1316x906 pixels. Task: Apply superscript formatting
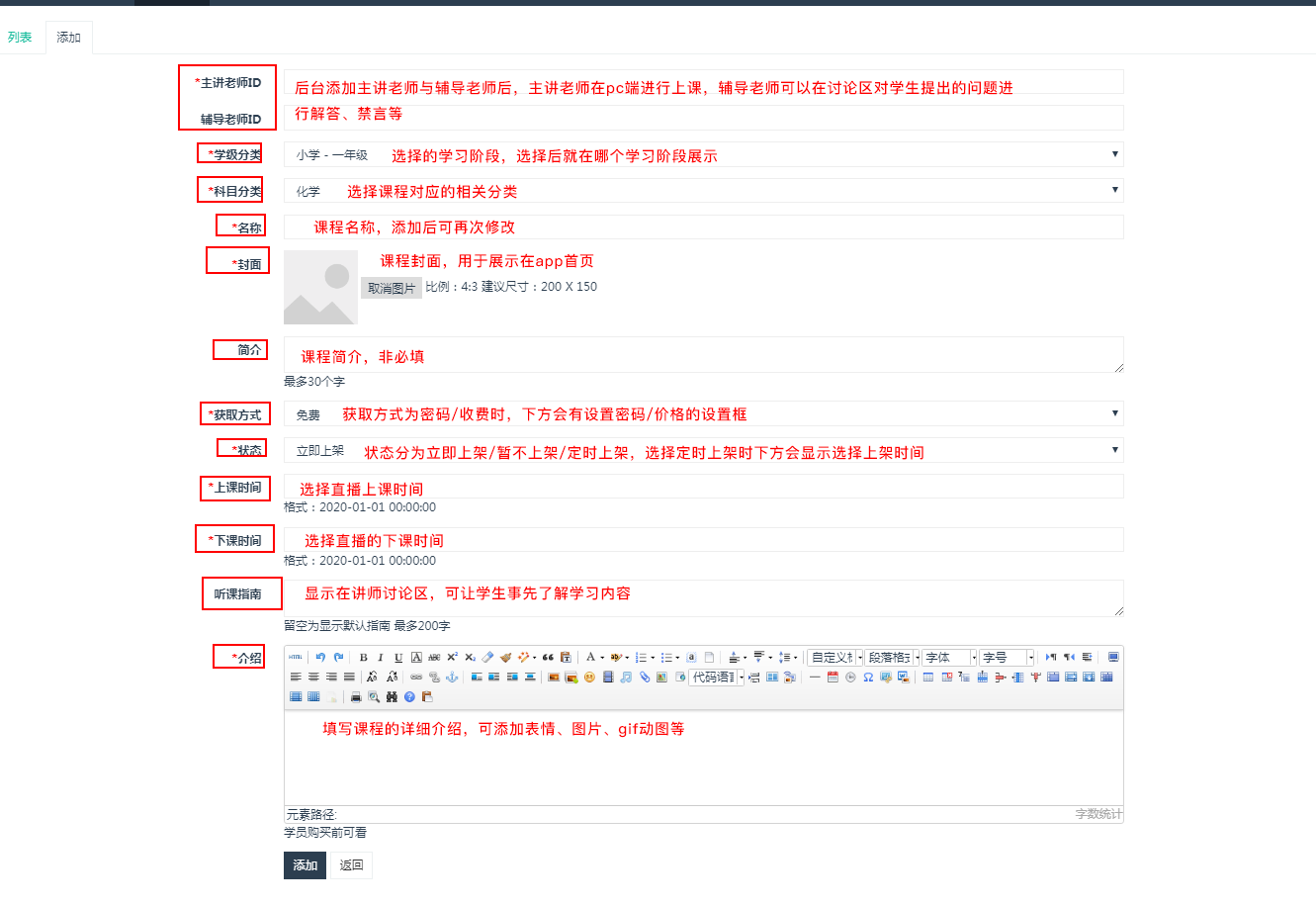452,657
